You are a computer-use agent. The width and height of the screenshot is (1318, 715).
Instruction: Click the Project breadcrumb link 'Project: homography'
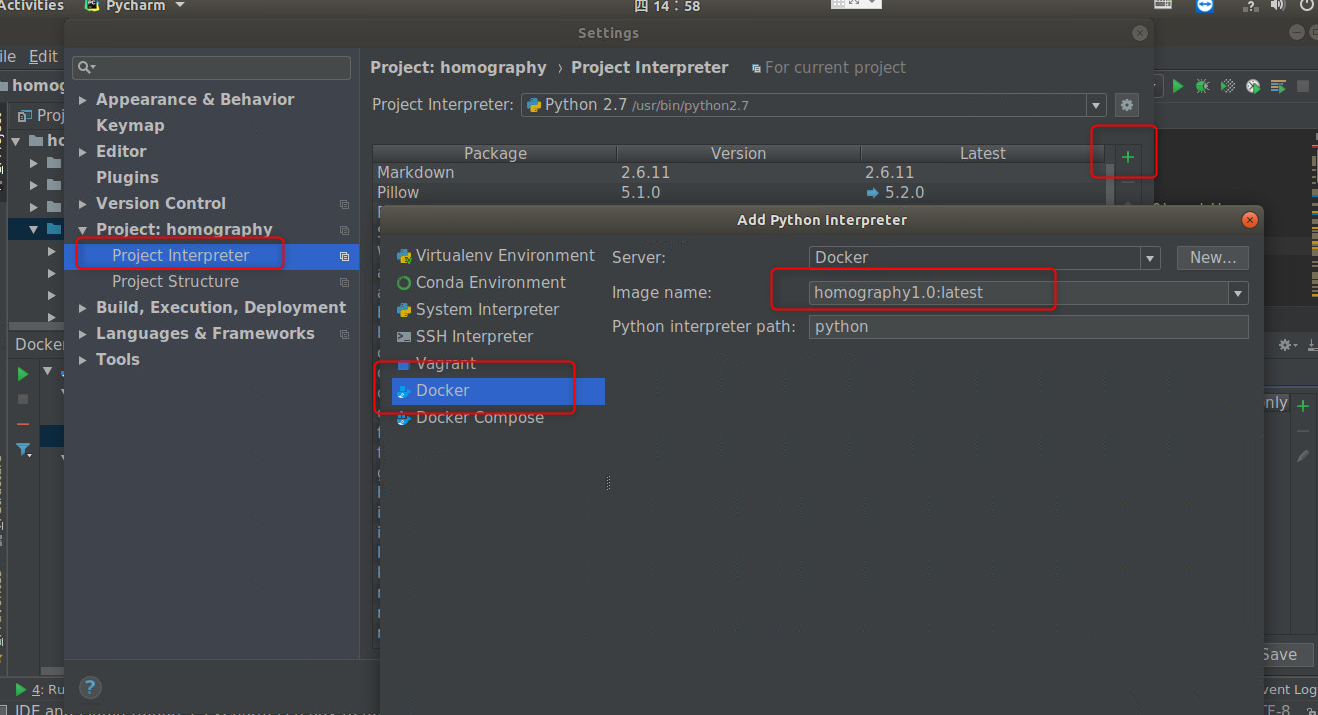pos(458,68)
